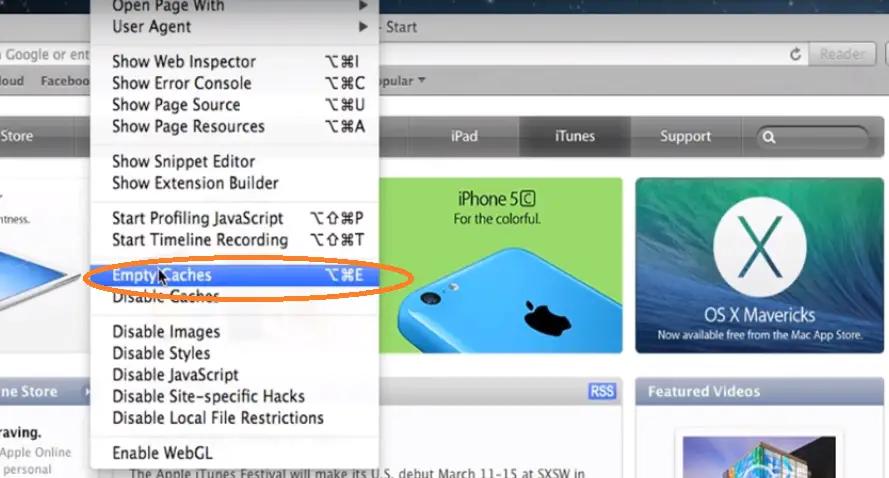889x478 pixels.
Task: Open the Facebook bookmark in bookmarks bar
Action: [65, 81]
